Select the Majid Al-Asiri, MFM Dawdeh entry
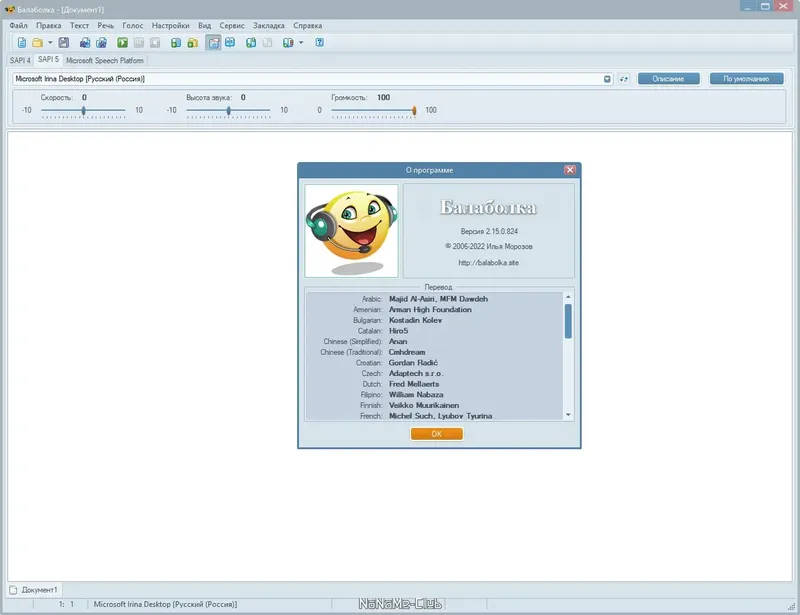 tap(438, 299)
